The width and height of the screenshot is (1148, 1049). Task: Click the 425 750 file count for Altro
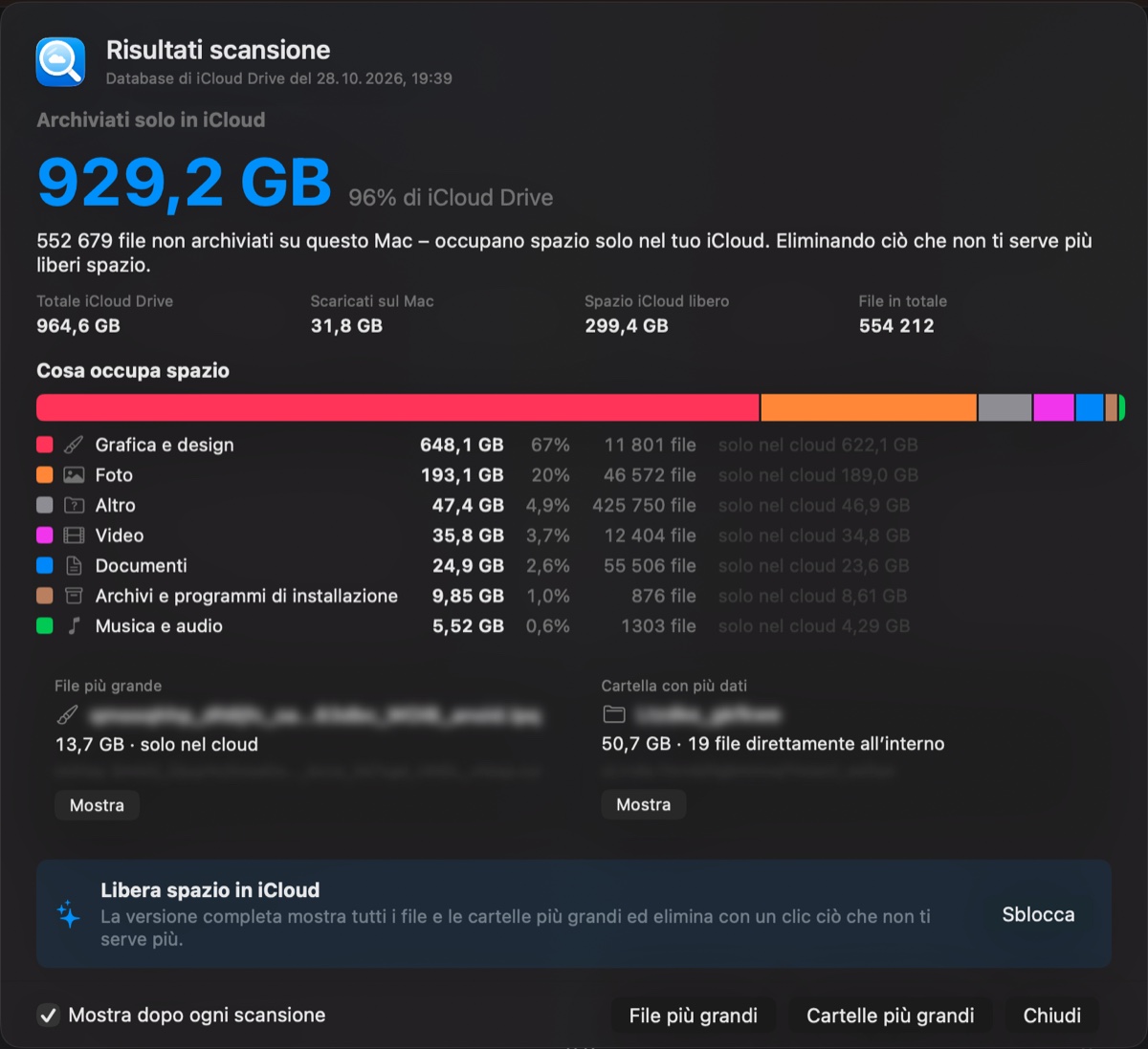644,505
